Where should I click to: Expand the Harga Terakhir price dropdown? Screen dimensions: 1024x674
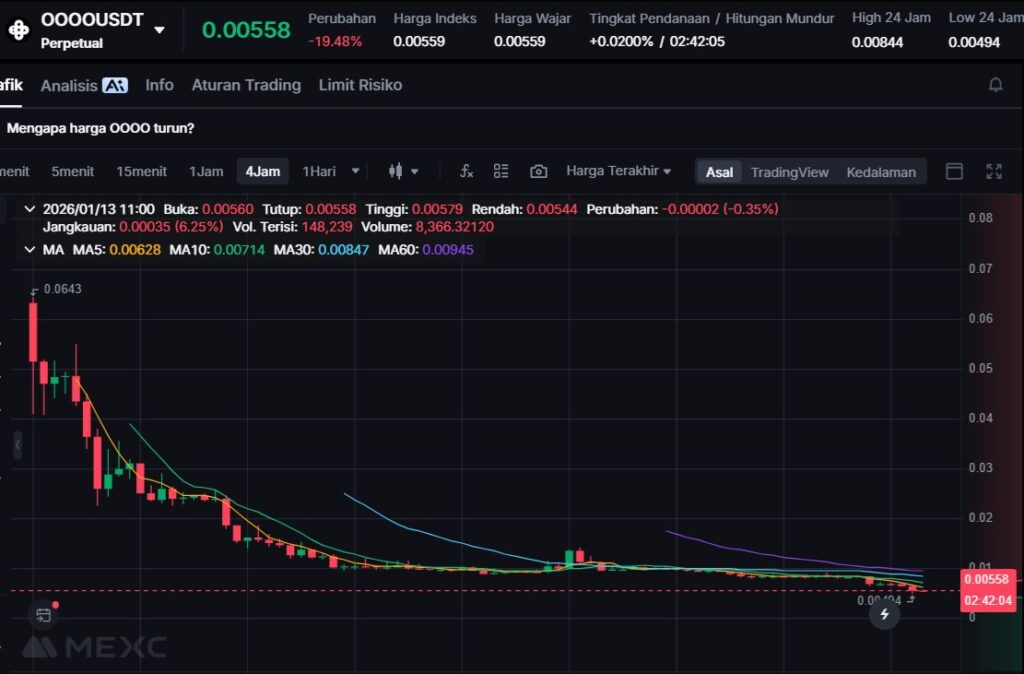(x=618, y=171)
